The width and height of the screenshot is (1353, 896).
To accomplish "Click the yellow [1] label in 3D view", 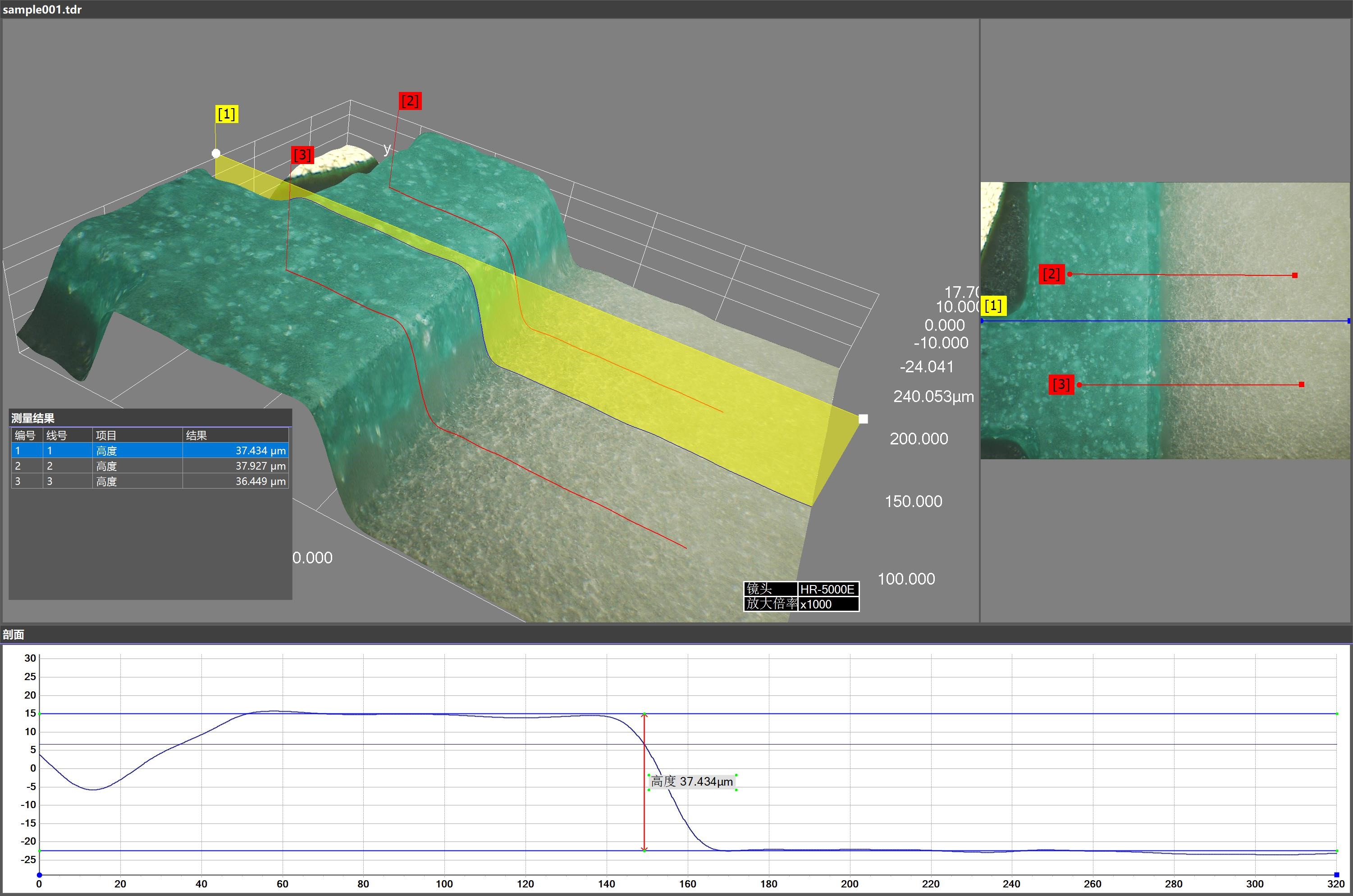I will click(226, 114).
